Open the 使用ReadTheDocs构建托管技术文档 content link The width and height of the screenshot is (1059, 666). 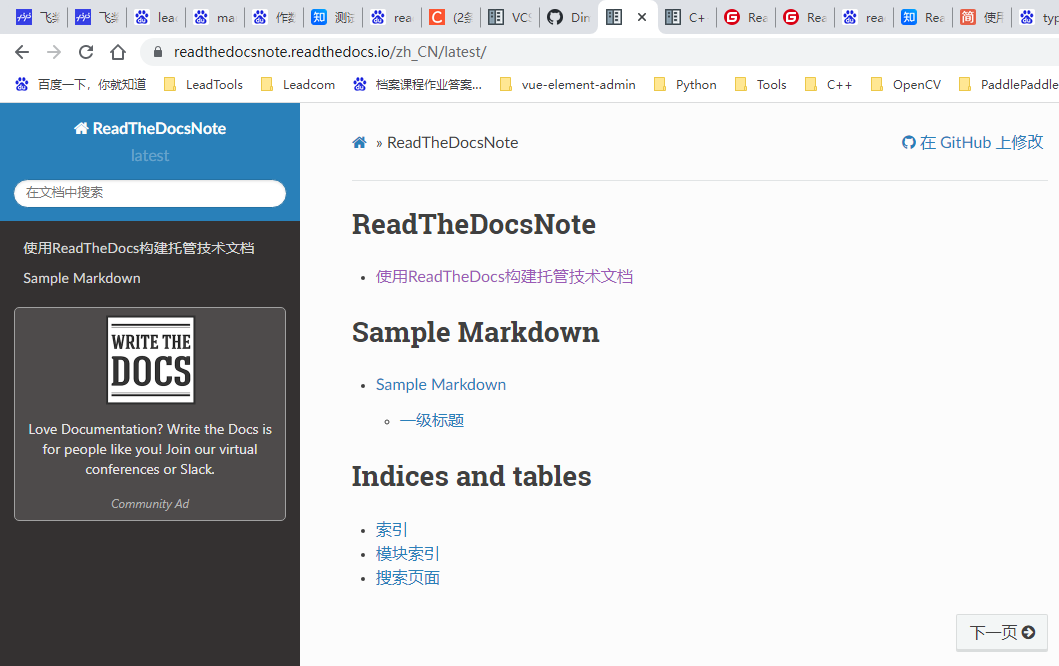(505, 276)
